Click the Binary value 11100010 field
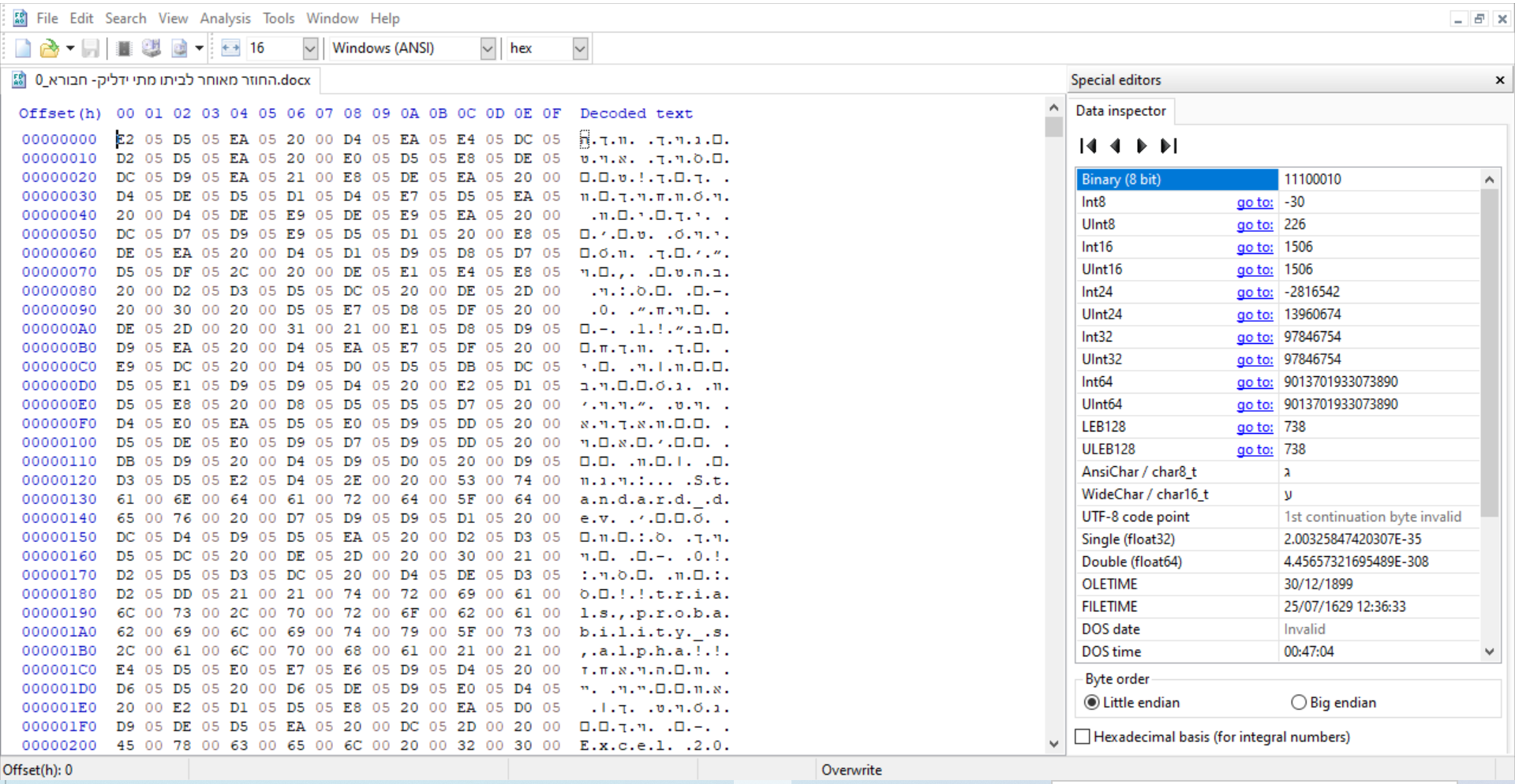The height and width of the screenshot is (784, 1515). tap(1378, 180)
